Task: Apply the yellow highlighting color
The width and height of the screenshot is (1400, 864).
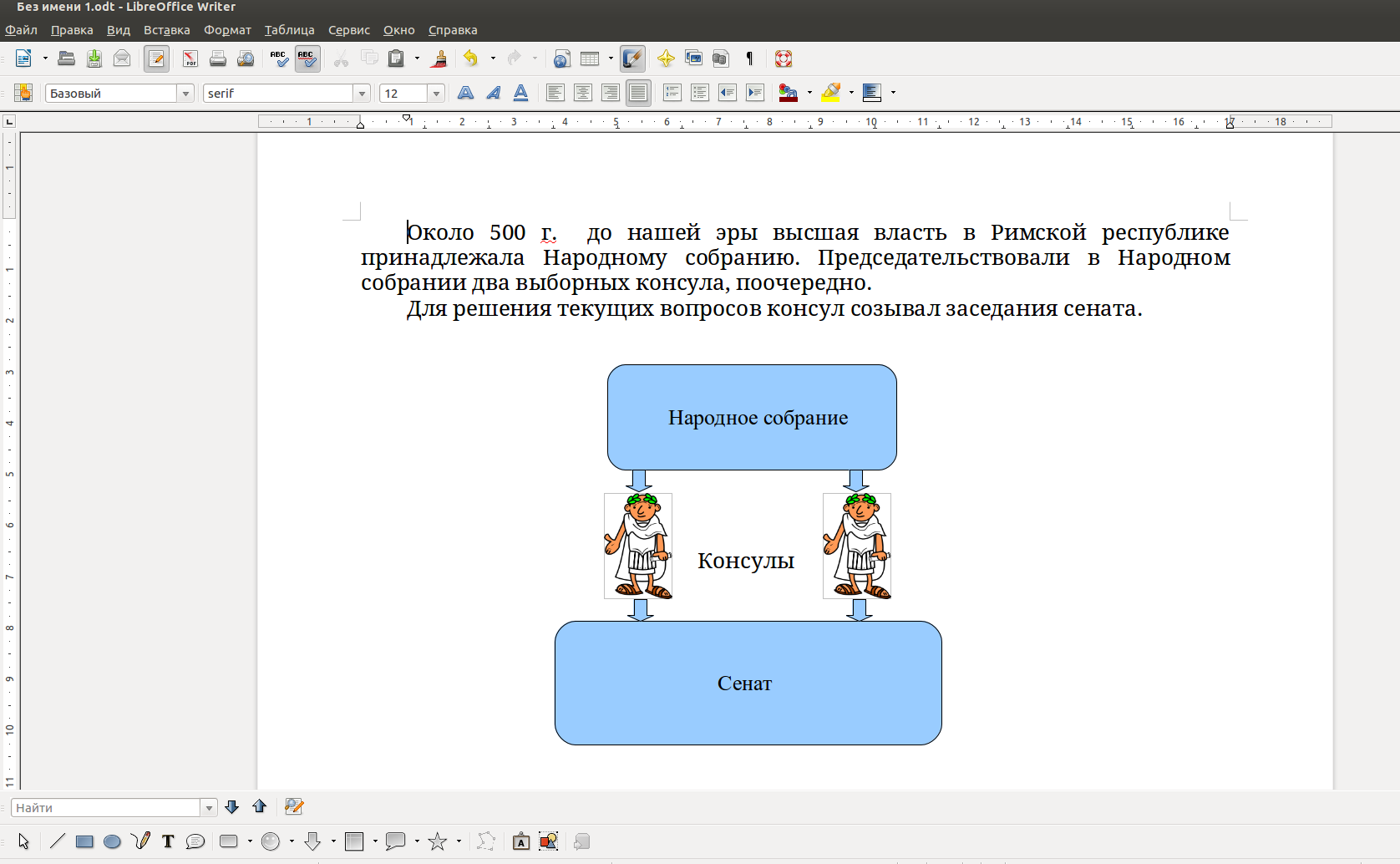Action: (830, 93)
